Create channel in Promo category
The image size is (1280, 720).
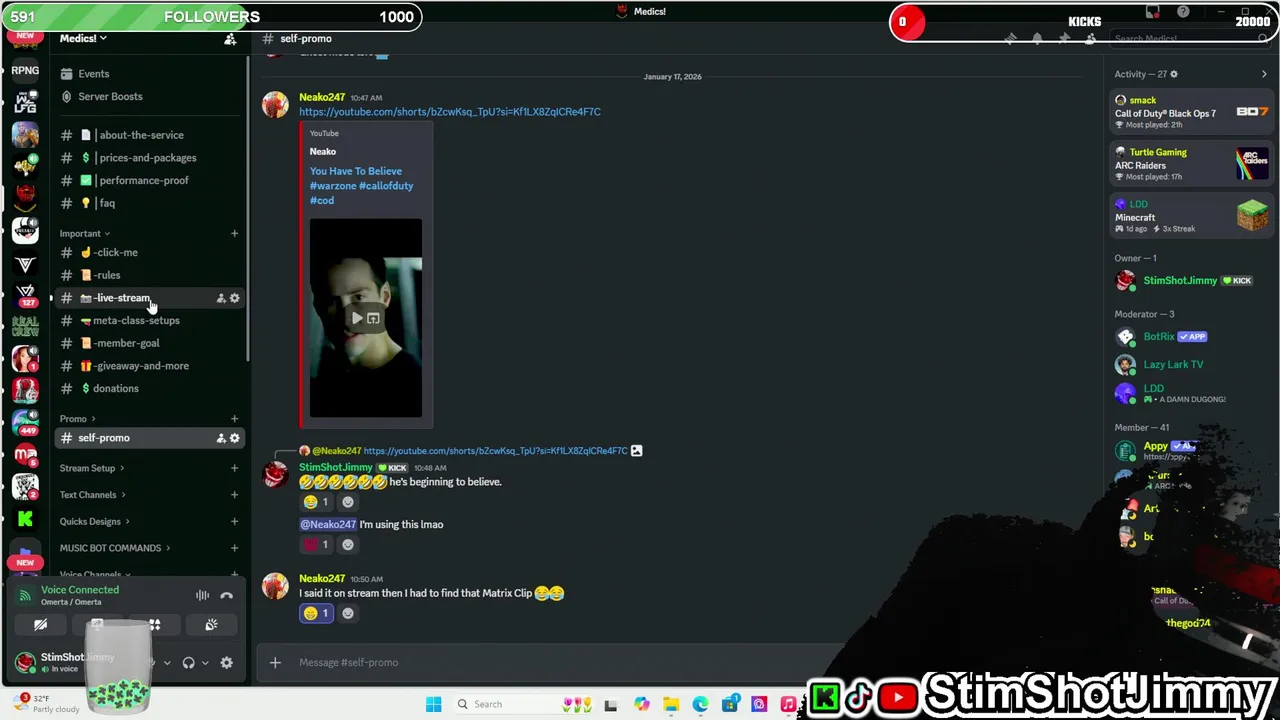[x=234, y=419]
